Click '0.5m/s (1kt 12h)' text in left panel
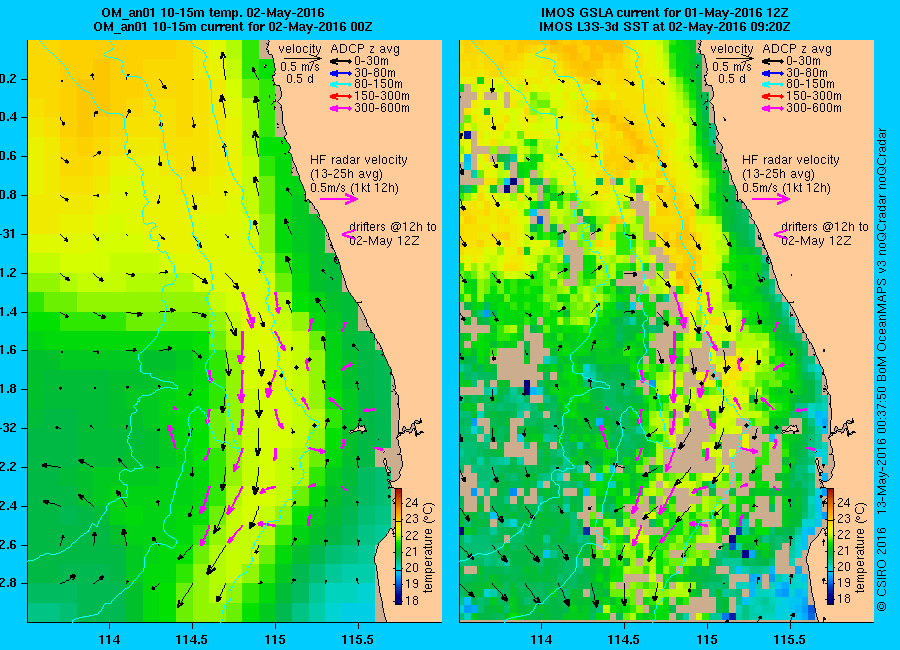Viewport: 900px width, 650px height. click(355, 188)
